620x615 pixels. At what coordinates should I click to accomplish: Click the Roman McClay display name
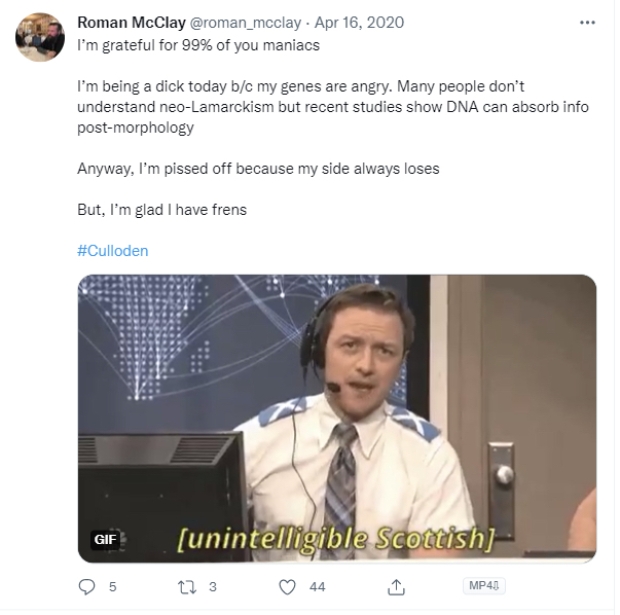pyautogui.click(x=131, y=23)
